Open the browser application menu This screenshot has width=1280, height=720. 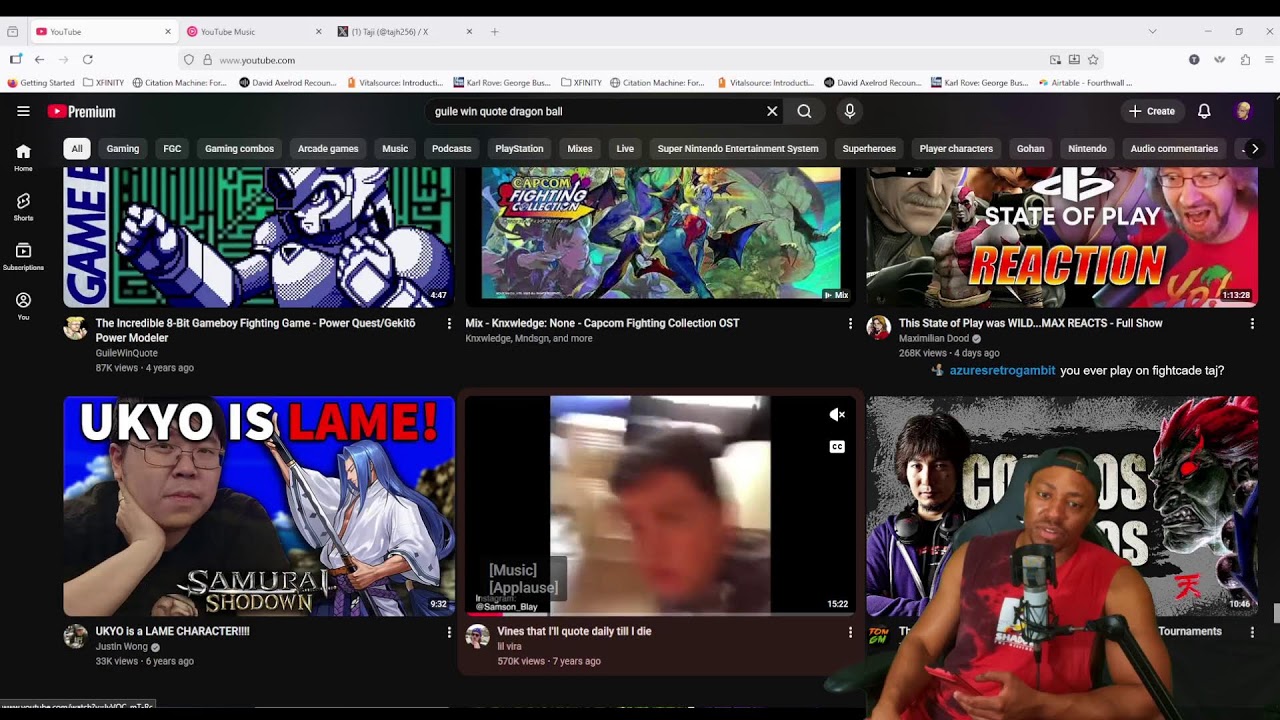tap(1270, 60)
